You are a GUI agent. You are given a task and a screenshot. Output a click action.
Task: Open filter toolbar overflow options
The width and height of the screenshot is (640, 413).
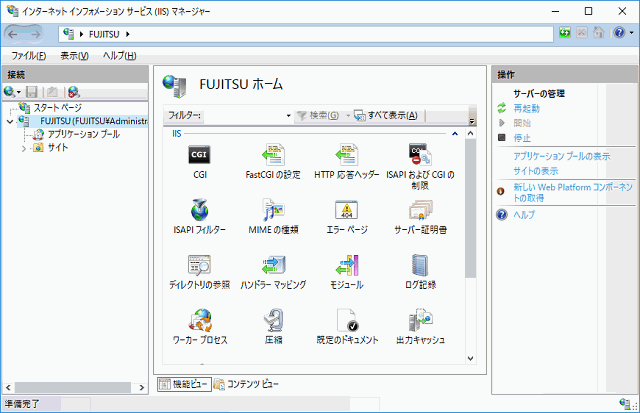472,121
